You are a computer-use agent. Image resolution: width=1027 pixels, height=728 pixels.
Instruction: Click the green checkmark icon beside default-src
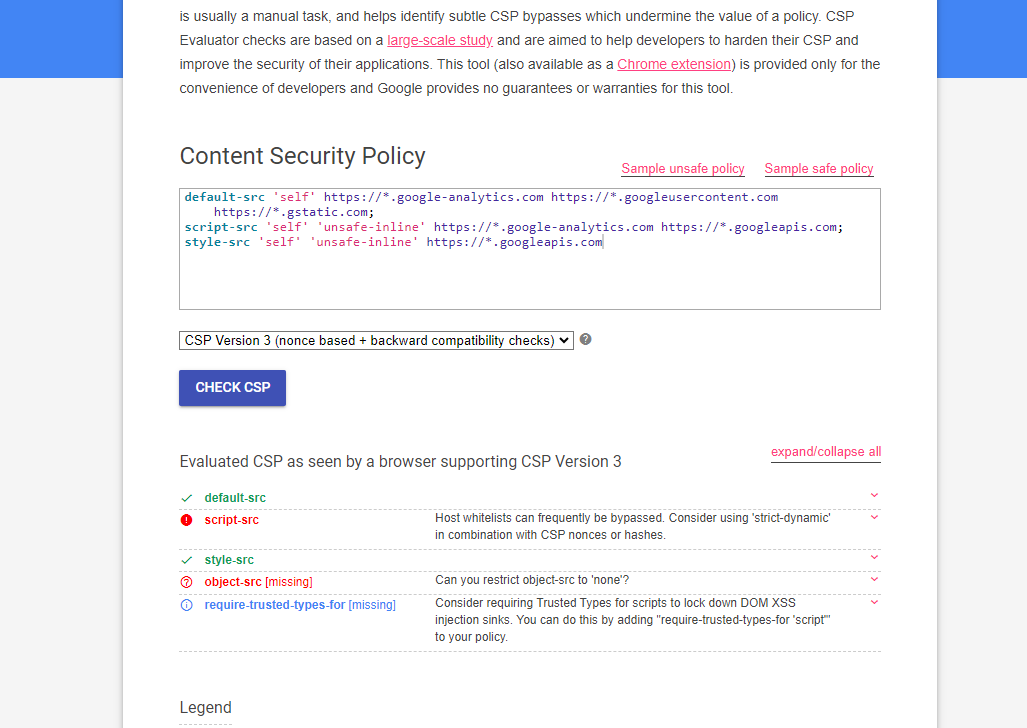click(x=186, y=496)
